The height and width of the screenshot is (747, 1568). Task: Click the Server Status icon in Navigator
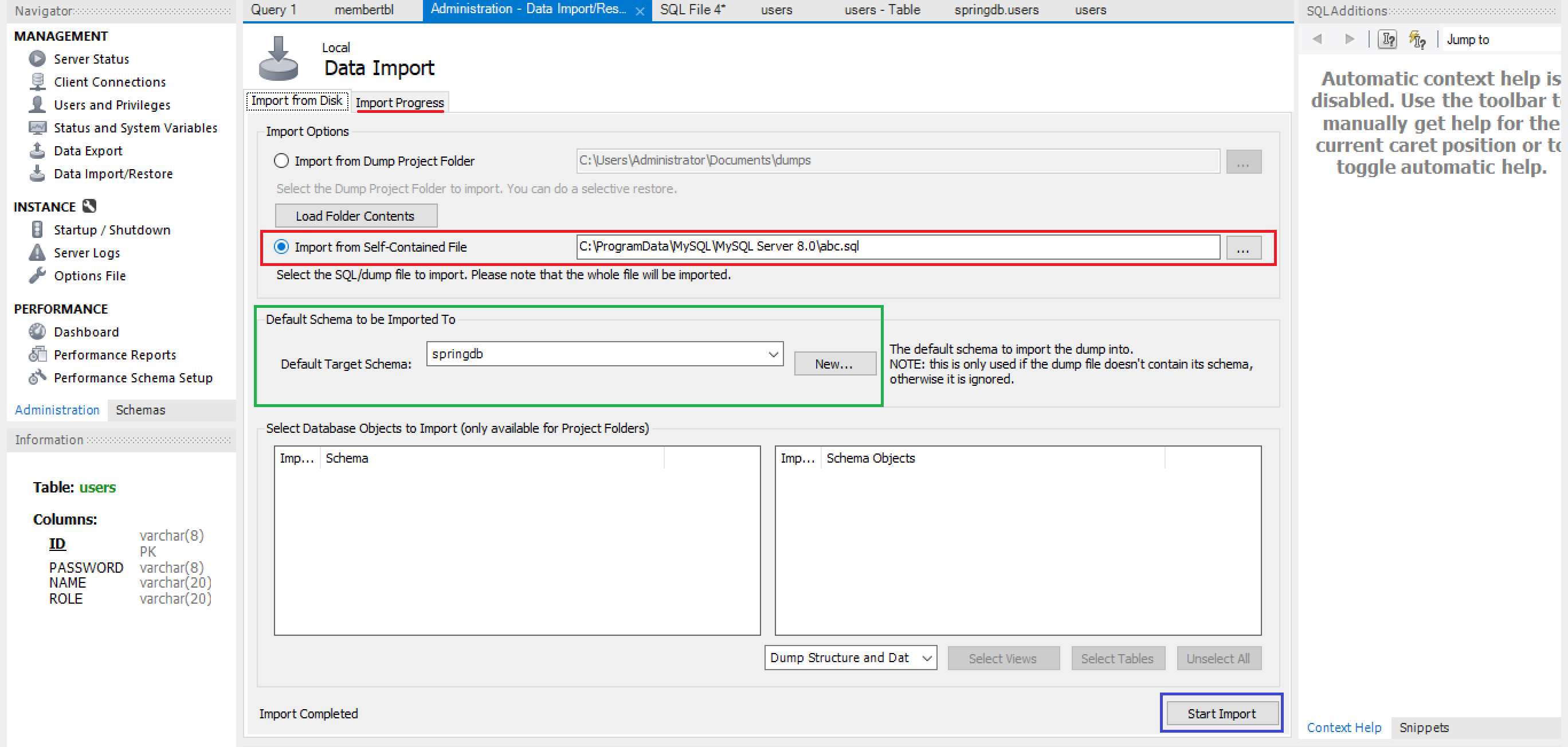[37, 58]
